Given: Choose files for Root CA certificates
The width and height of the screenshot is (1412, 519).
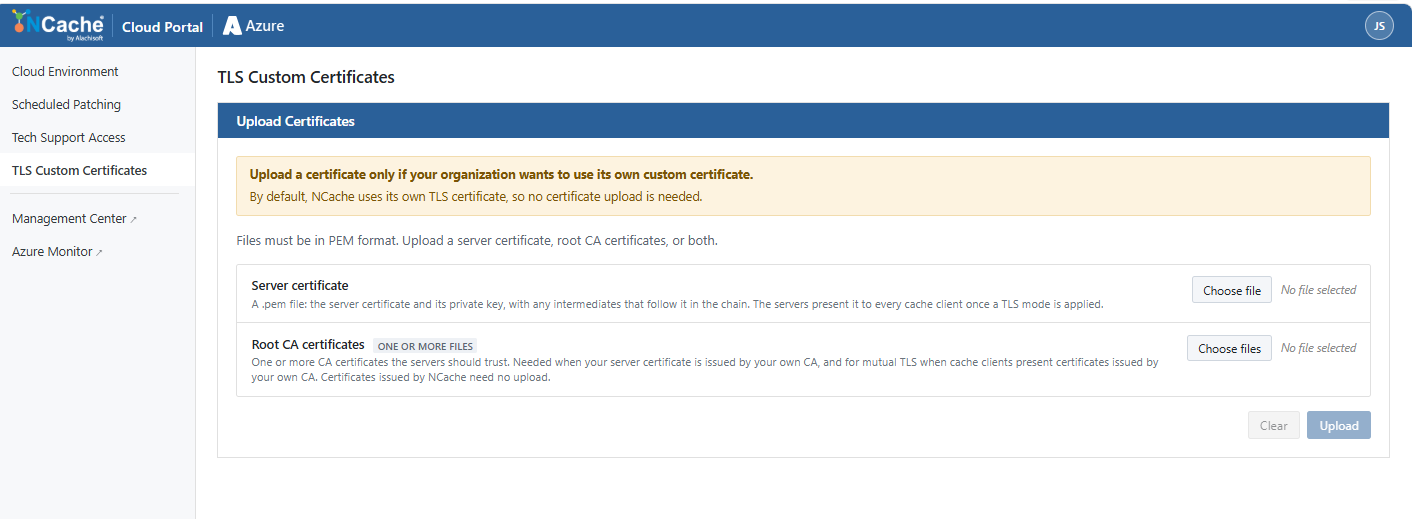Looking at the screenshot, I should (1230, 348).
